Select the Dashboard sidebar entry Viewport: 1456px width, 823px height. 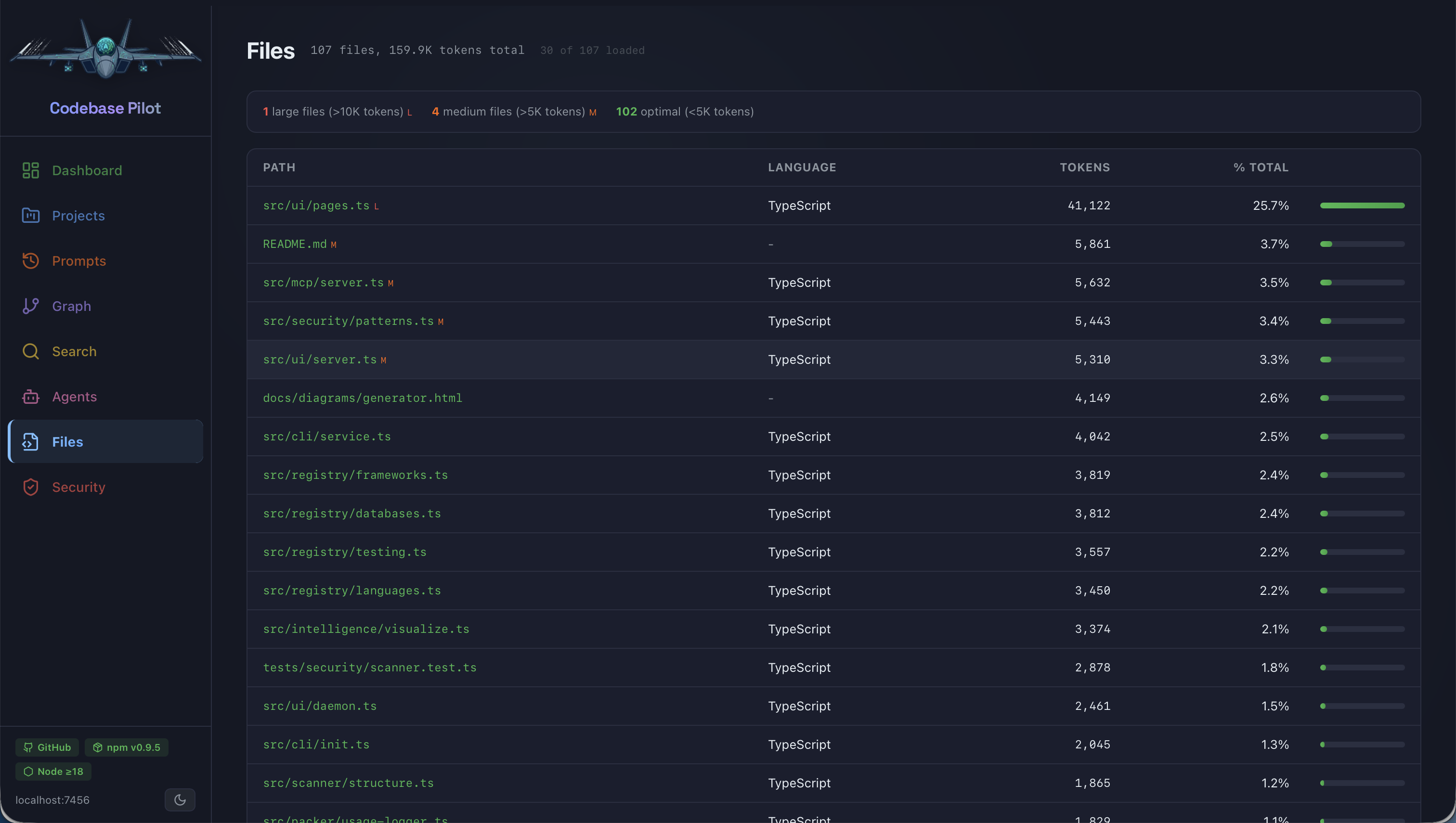(x=87, y=170)
